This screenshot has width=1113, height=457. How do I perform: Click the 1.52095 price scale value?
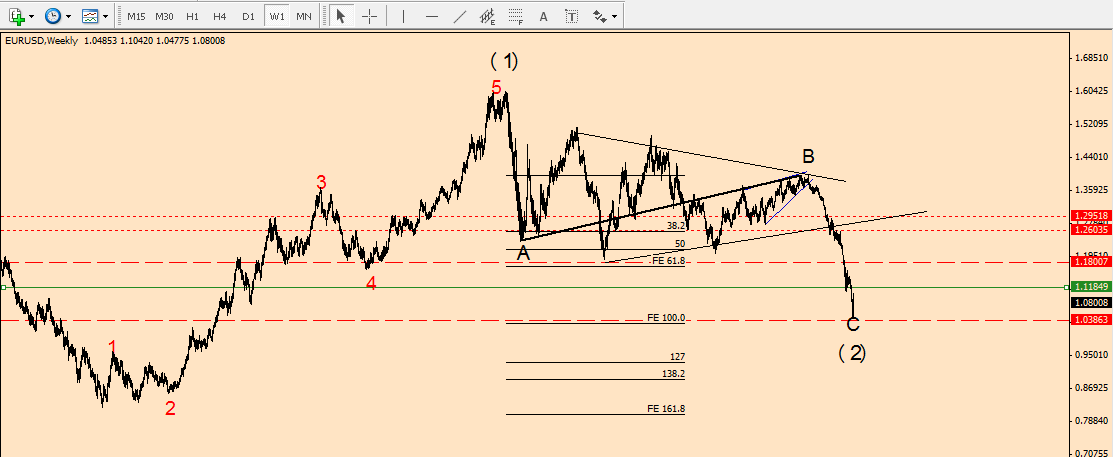point(1091,123)
